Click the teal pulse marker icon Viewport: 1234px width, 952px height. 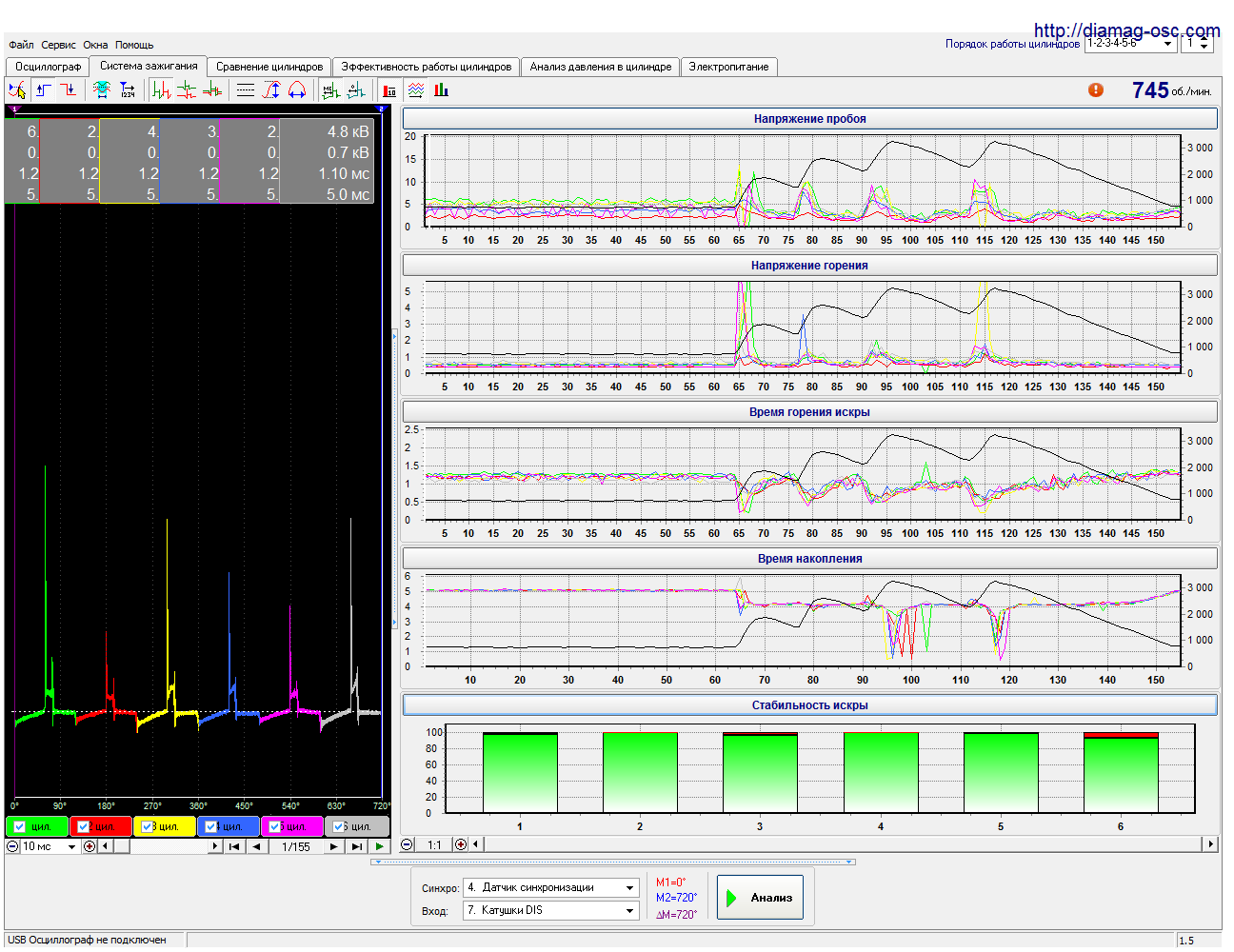pyautogui.click(x=356, y=90)
